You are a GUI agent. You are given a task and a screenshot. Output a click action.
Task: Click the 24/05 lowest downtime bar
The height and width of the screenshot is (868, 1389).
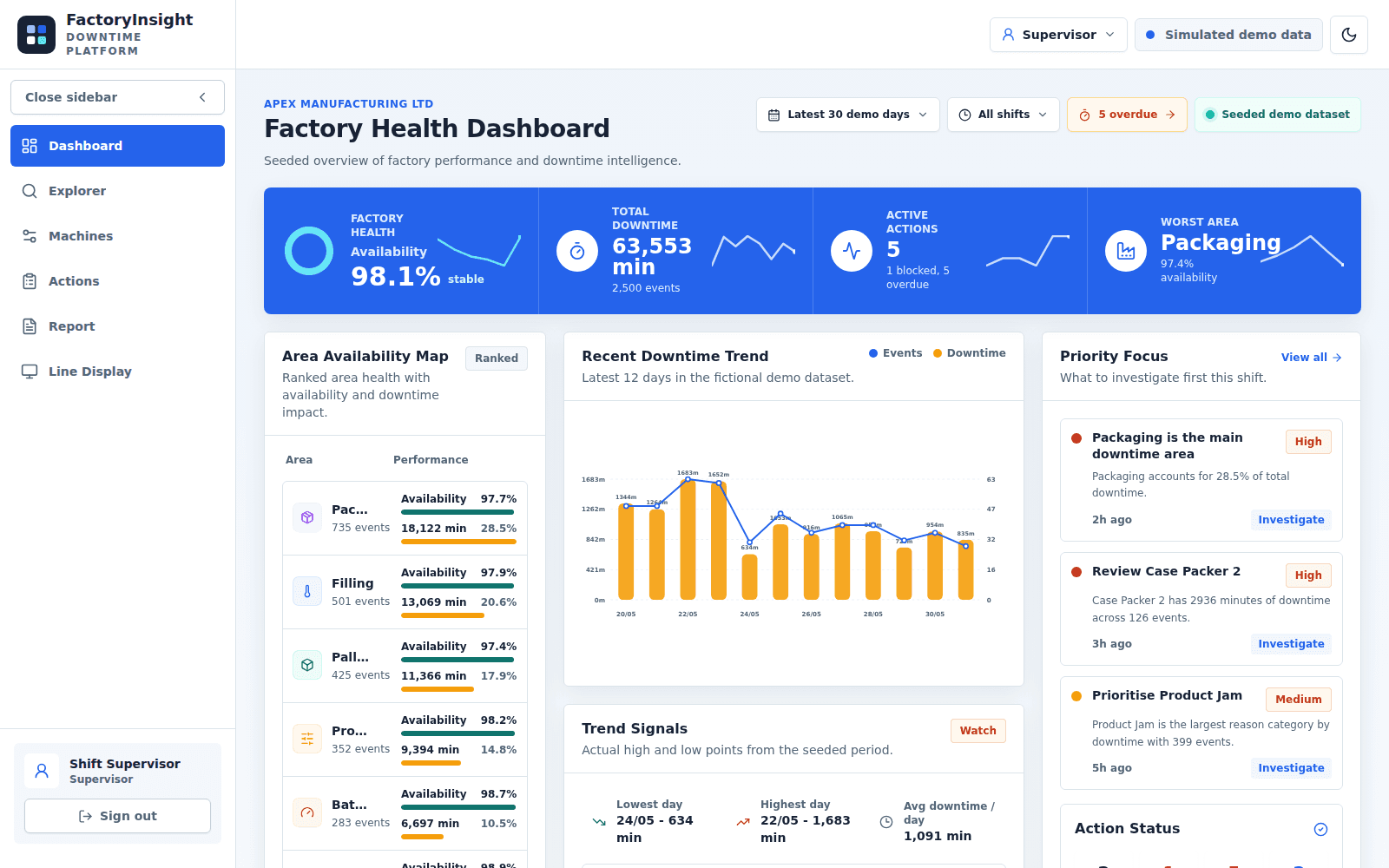coord(750,576)
